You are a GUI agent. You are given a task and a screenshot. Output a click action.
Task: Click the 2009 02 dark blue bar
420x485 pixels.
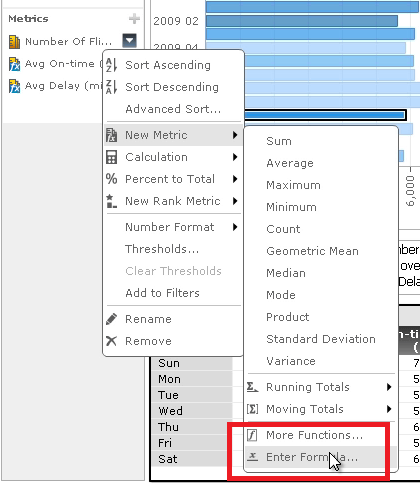pyautogui.click(x=302, y=21)
